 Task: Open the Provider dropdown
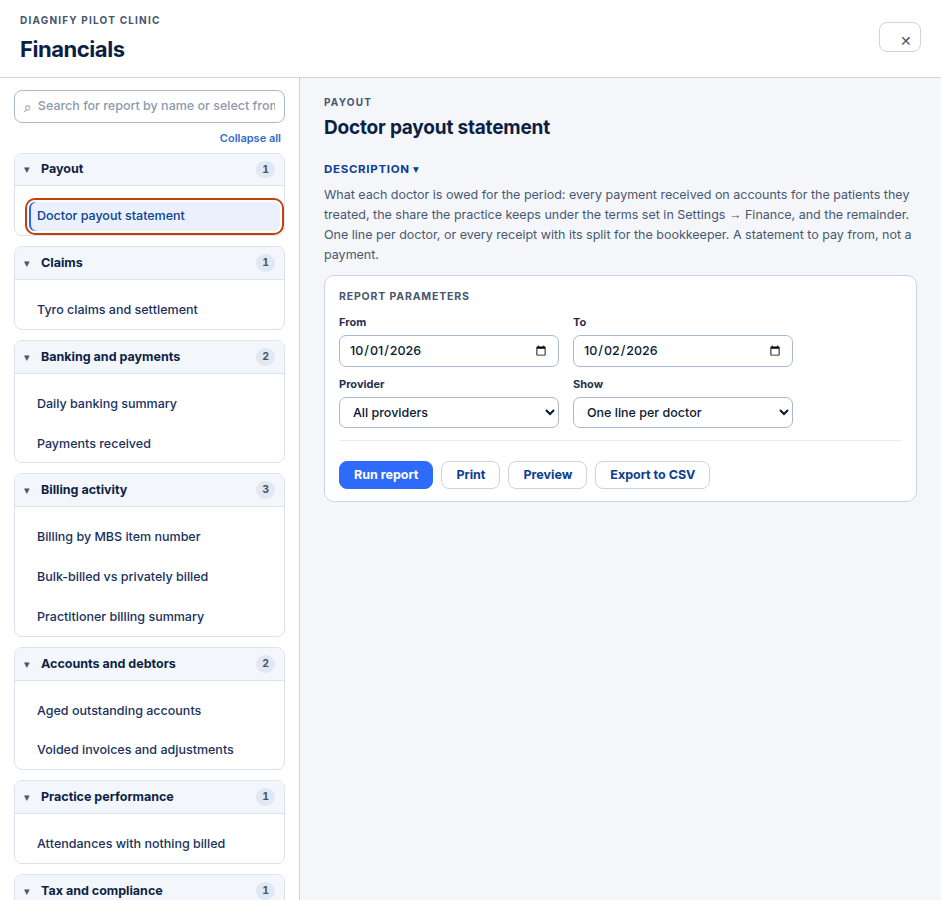448,413
